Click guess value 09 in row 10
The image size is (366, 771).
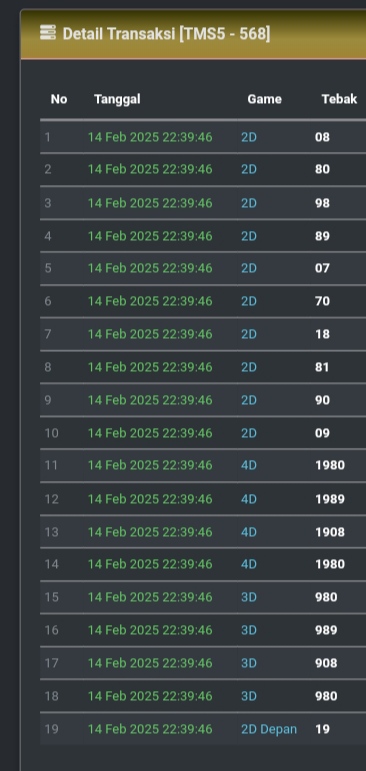(x=322, y=433)
